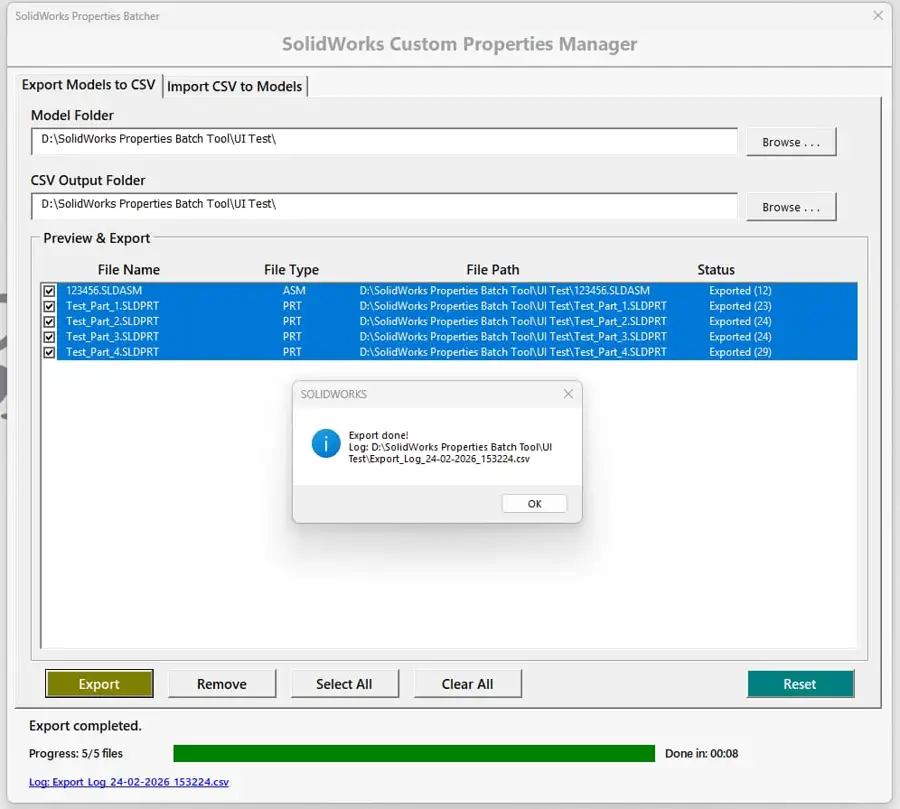Click the information icon in the SOLIDWORKS dialog
The image size is (900, 809).
(x=325, y=443)
